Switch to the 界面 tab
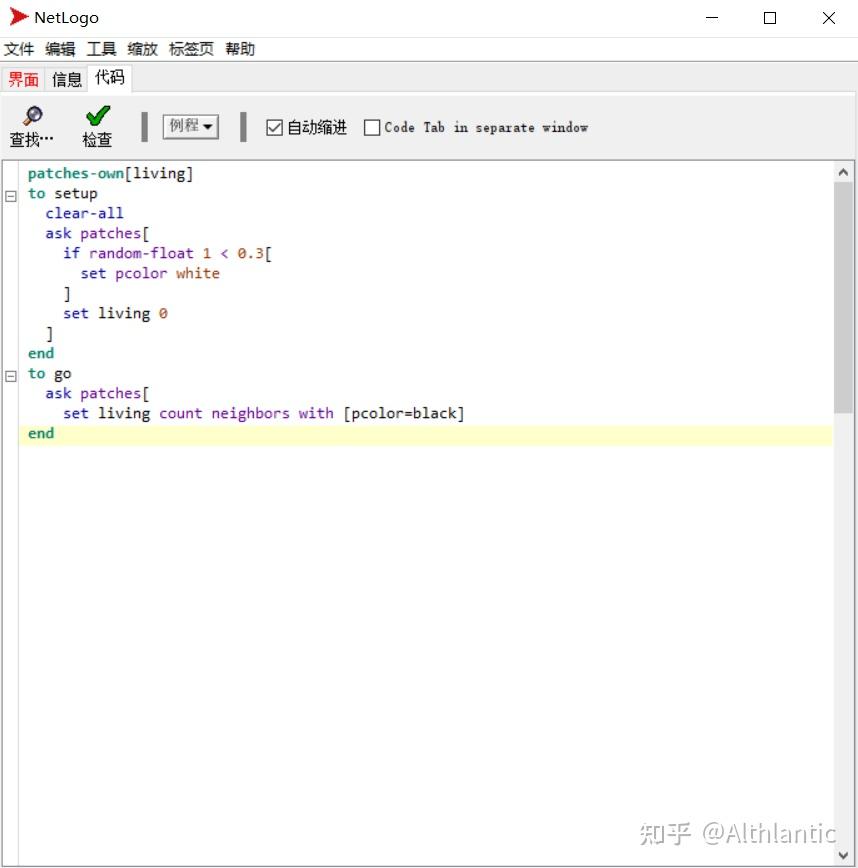Viewport: 858px width, 868px height. [22, 79]
